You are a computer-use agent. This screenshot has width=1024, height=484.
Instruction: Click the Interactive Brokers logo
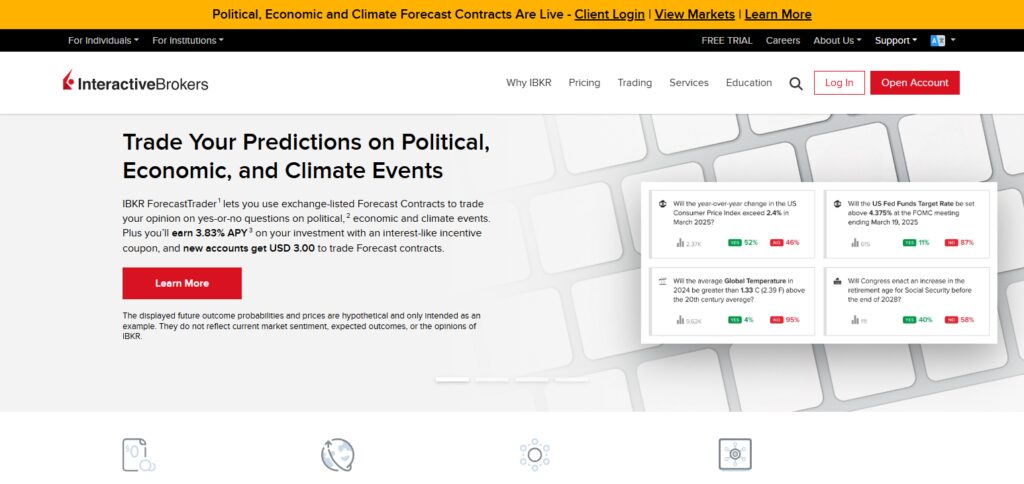(x=135, y=82)
